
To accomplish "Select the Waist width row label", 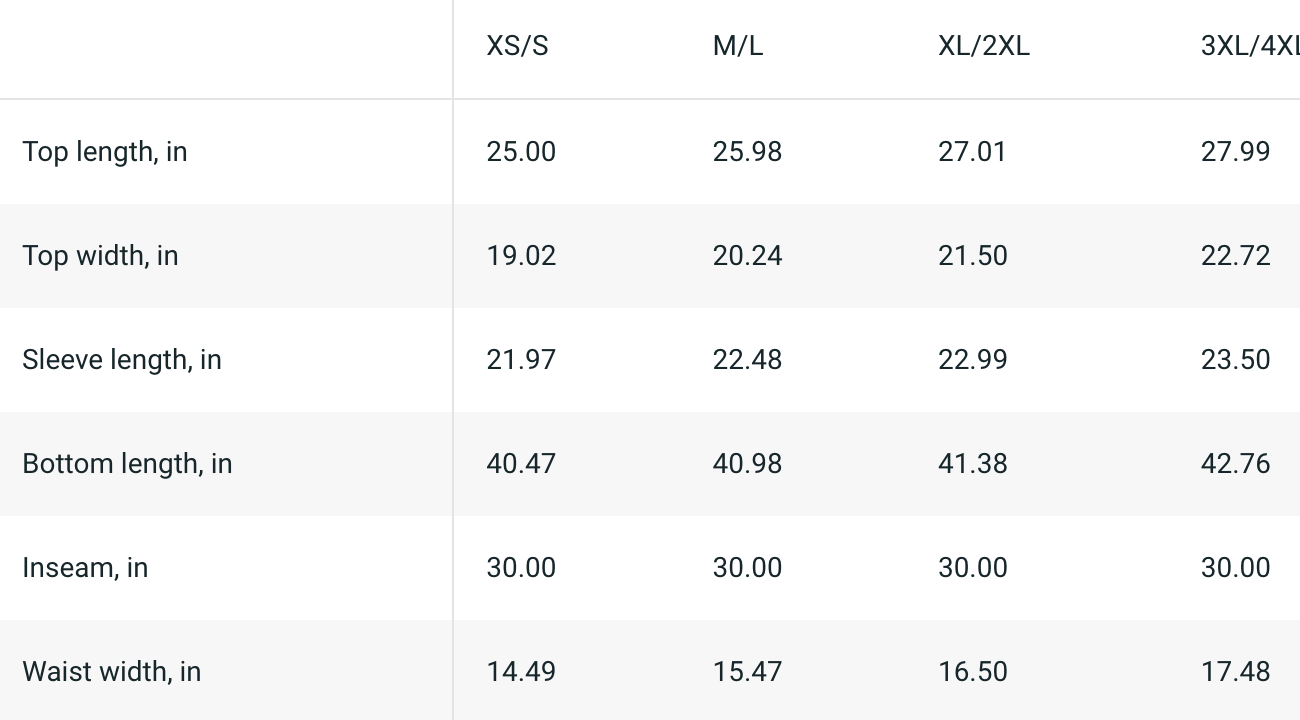I will click(x=111, y=672).
